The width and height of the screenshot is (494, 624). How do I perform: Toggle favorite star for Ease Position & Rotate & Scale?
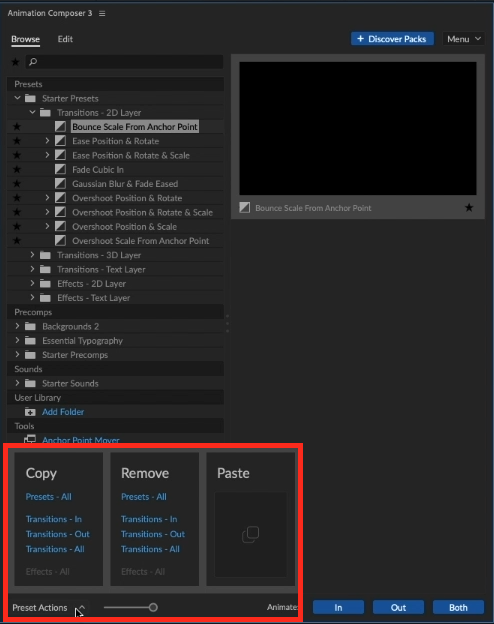click(x=17, y=155)
